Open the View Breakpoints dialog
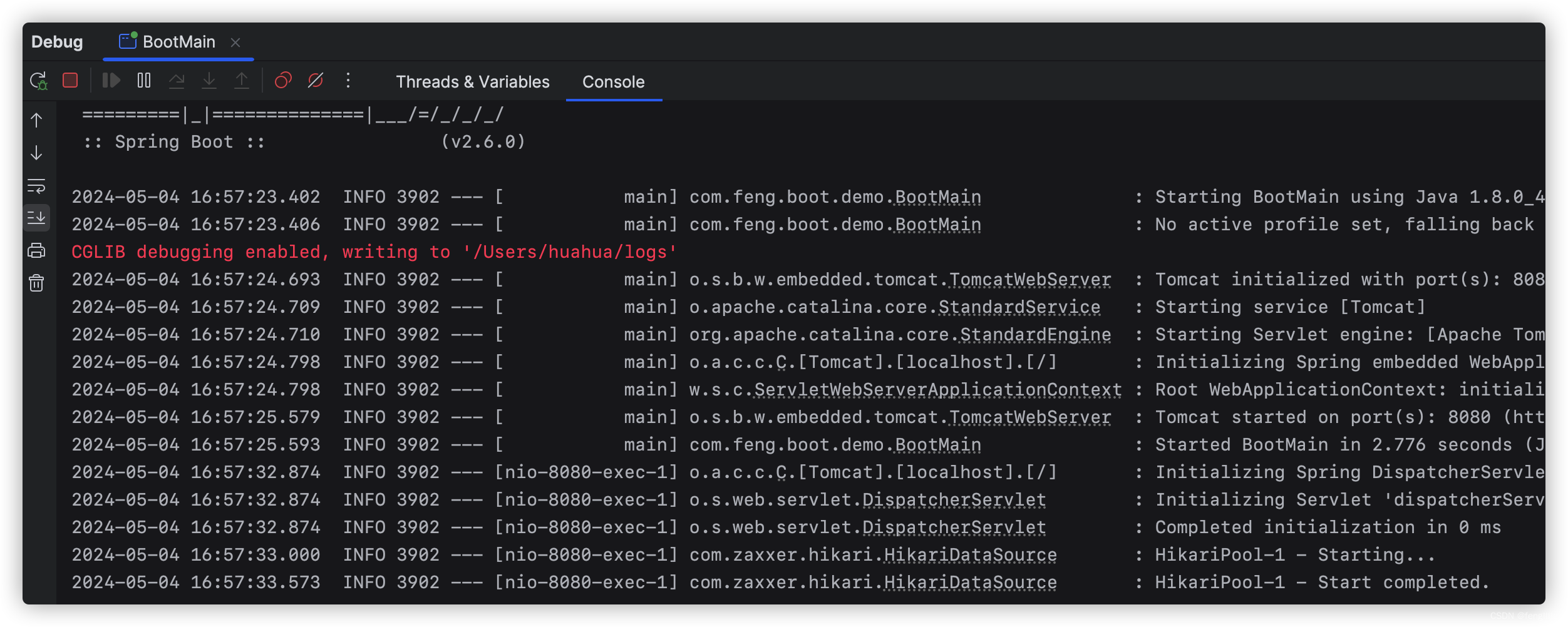The image size is (1568, 627). [x=283, y=80]
